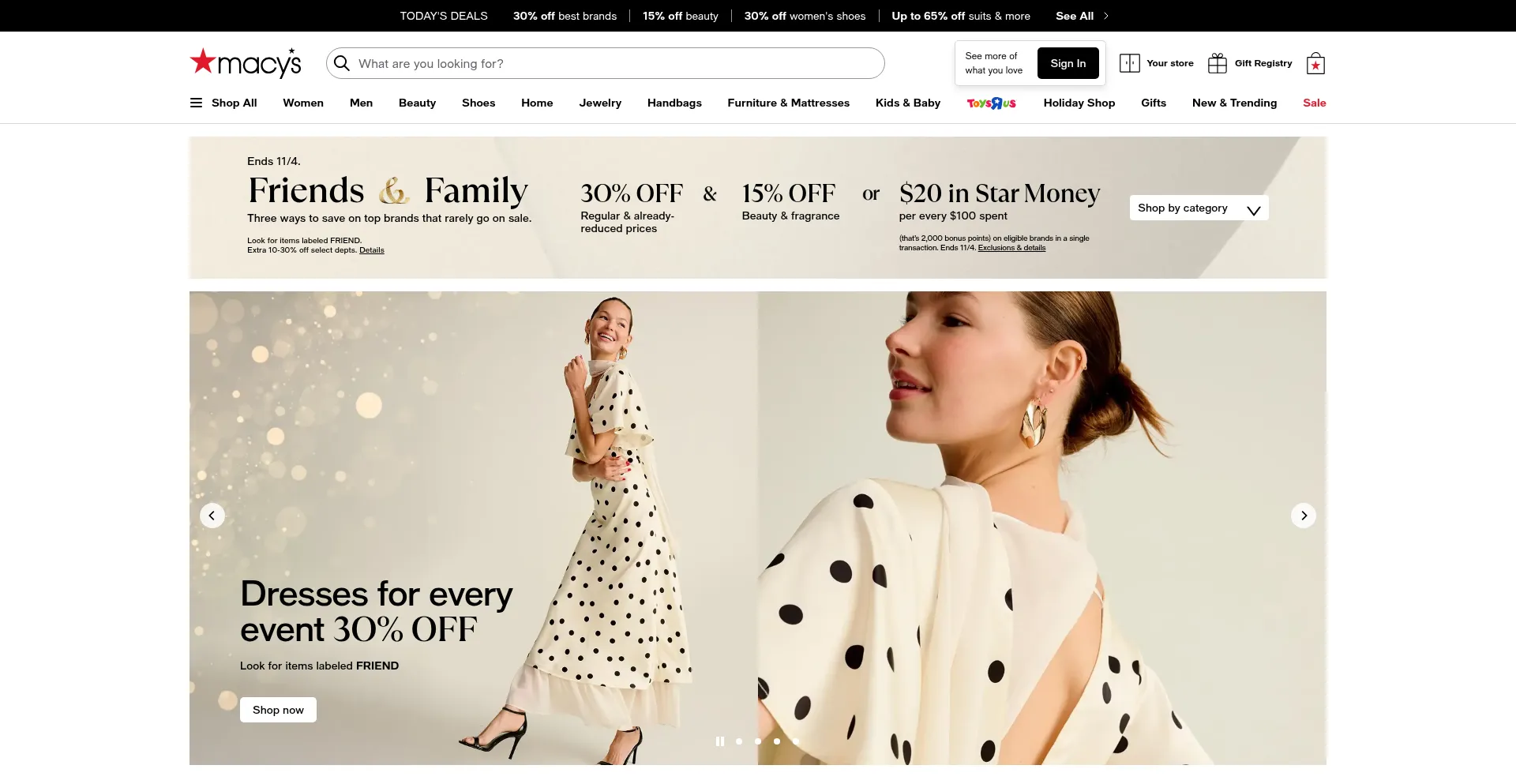Open the Shop All hamburger menu
The width and height of the screenshot is (1516, 784).
197,103
